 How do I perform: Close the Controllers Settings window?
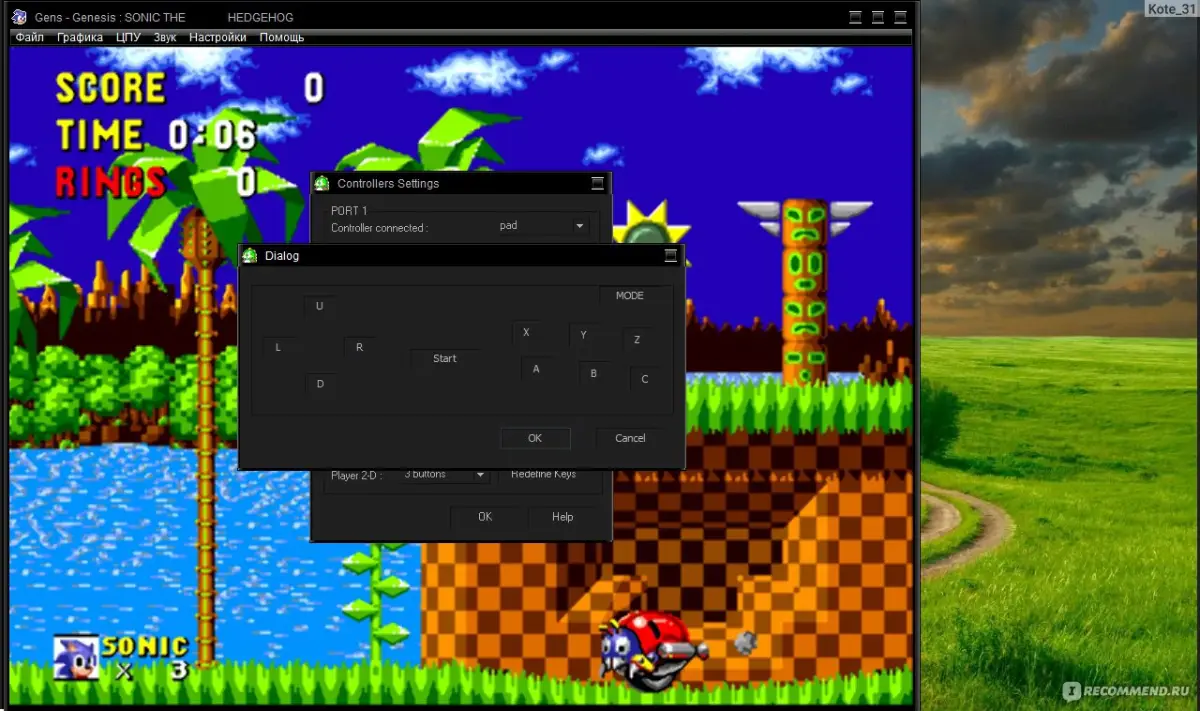click(x=598, y=183)
